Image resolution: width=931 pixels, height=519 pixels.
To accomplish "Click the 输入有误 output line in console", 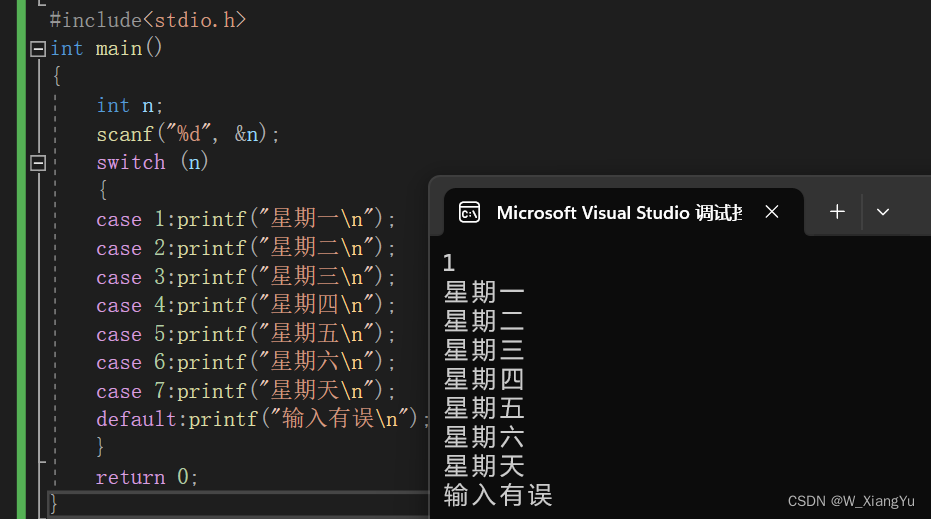I will 498,495.
